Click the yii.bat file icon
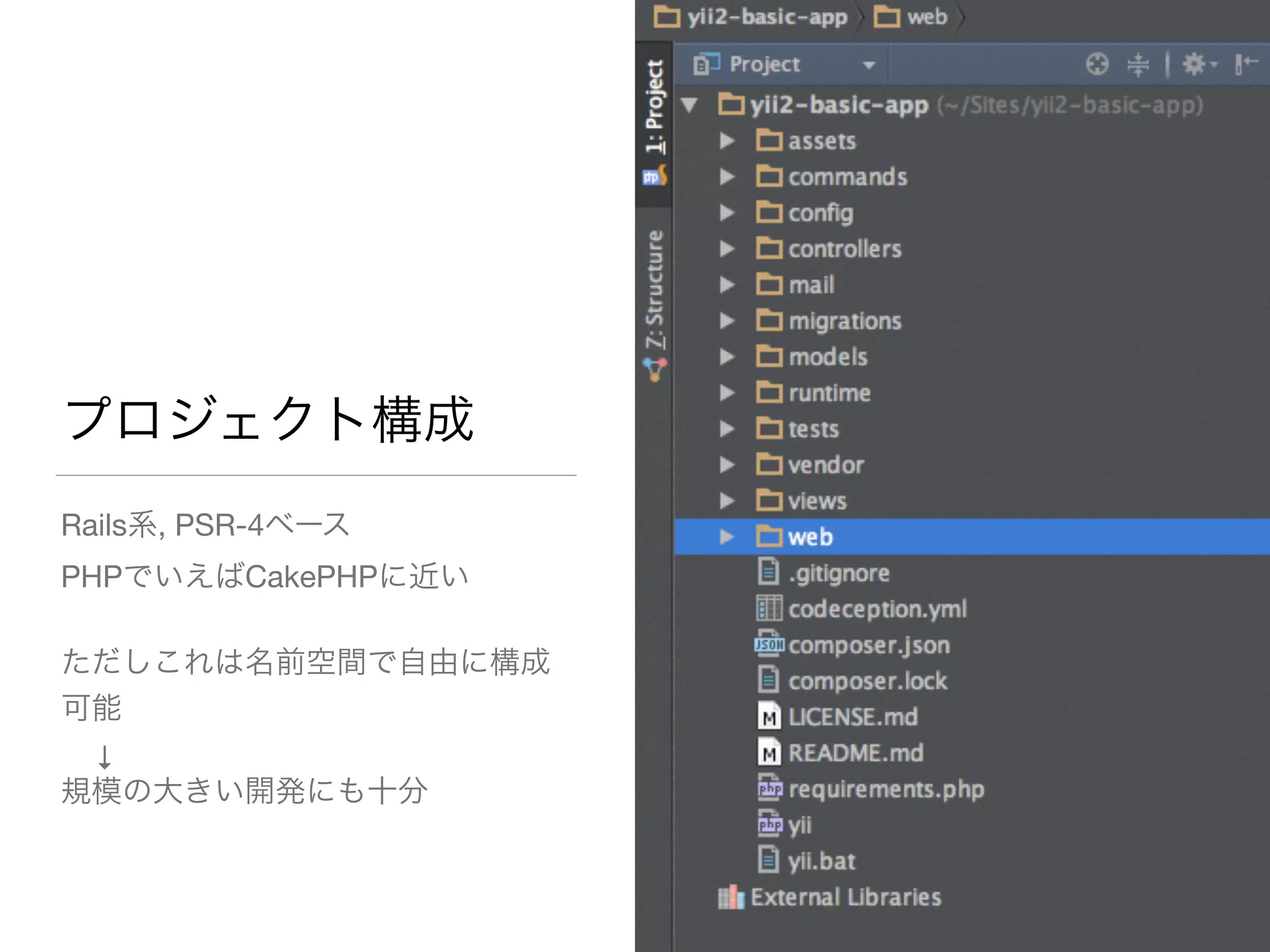The height and width of the screenshot is (952, 1270). [x=768, y=860]
